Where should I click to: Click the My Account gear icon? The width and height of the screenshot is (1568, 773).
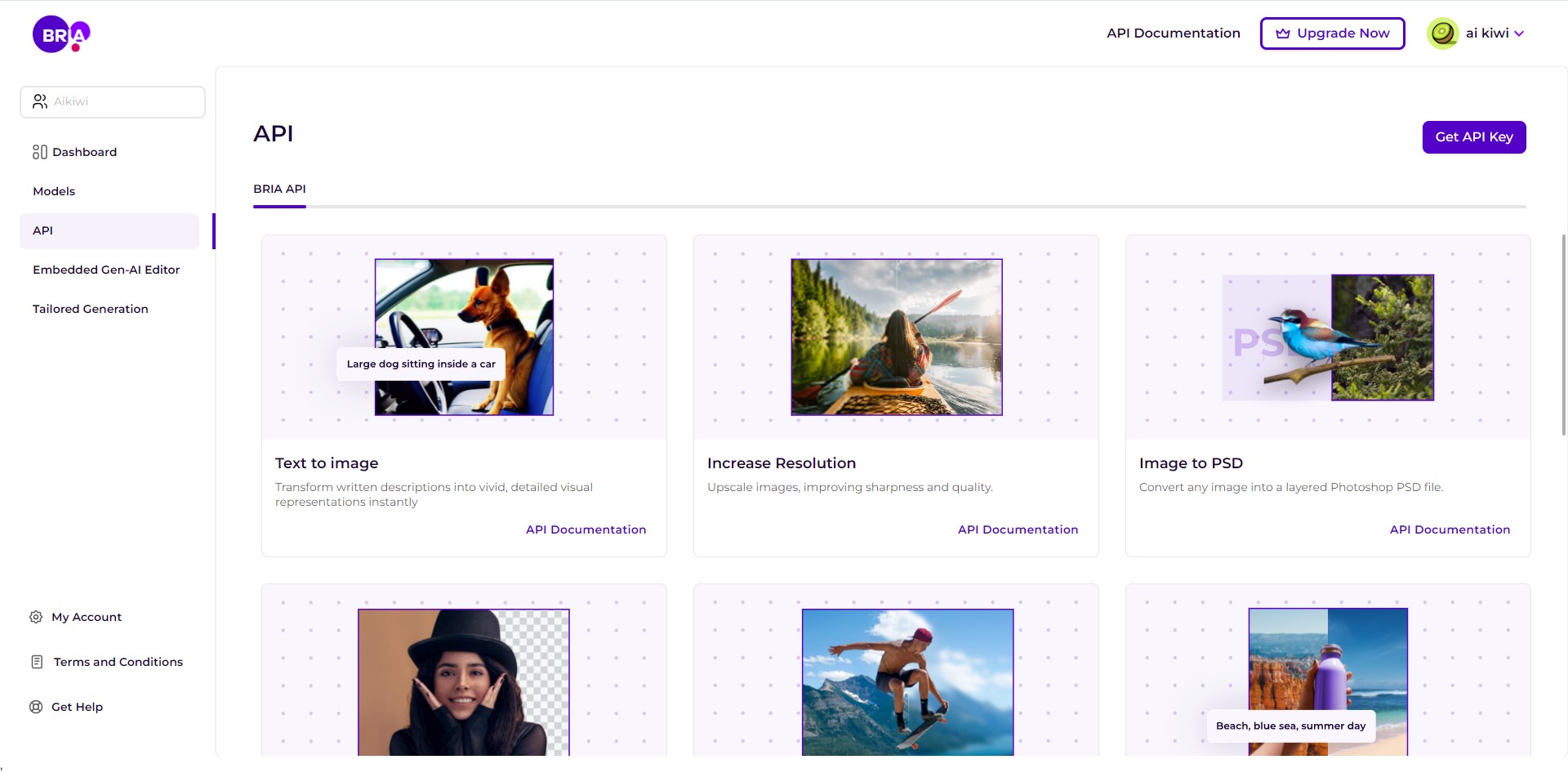[x=36, y=617]
